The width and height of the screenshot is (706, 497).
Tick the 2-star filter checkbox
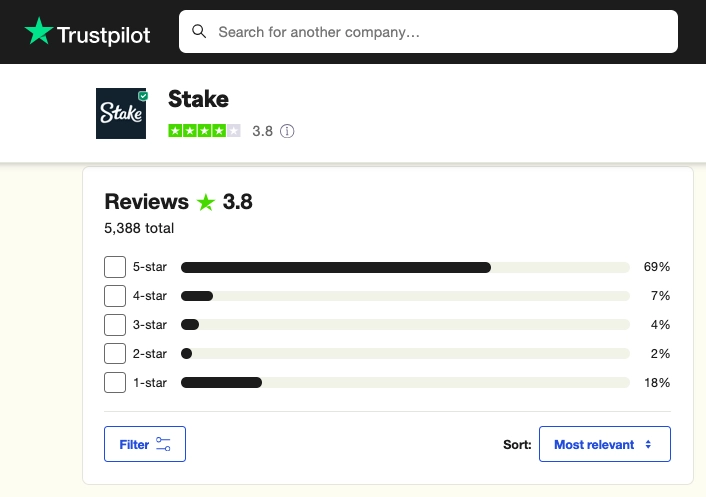point(115,353)
